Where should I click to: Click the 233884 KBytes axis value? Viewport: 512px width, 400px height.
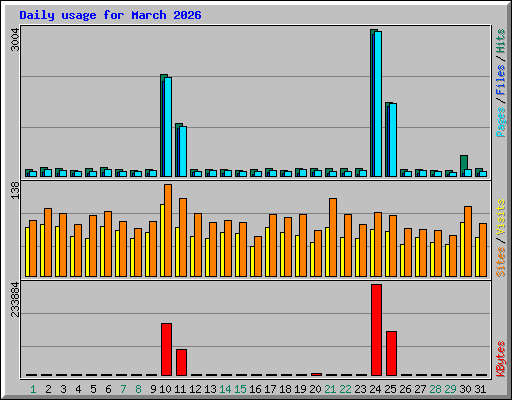[15, 299]
